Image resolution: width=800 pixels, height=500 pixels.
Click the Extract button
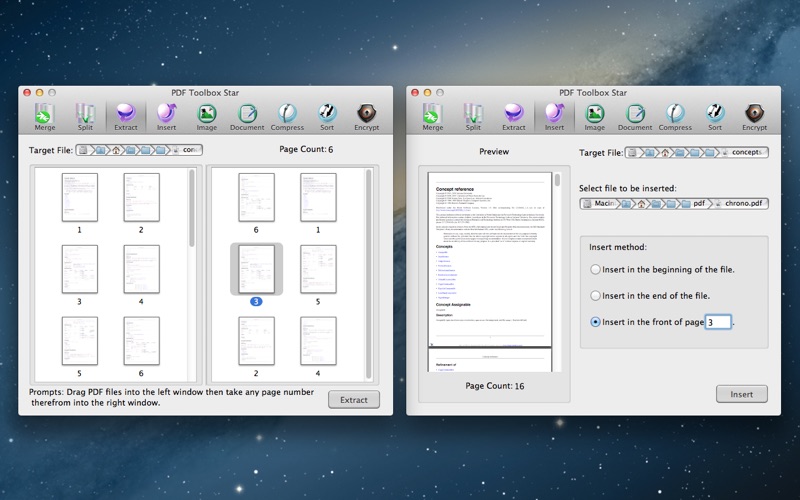pos(354,400)
